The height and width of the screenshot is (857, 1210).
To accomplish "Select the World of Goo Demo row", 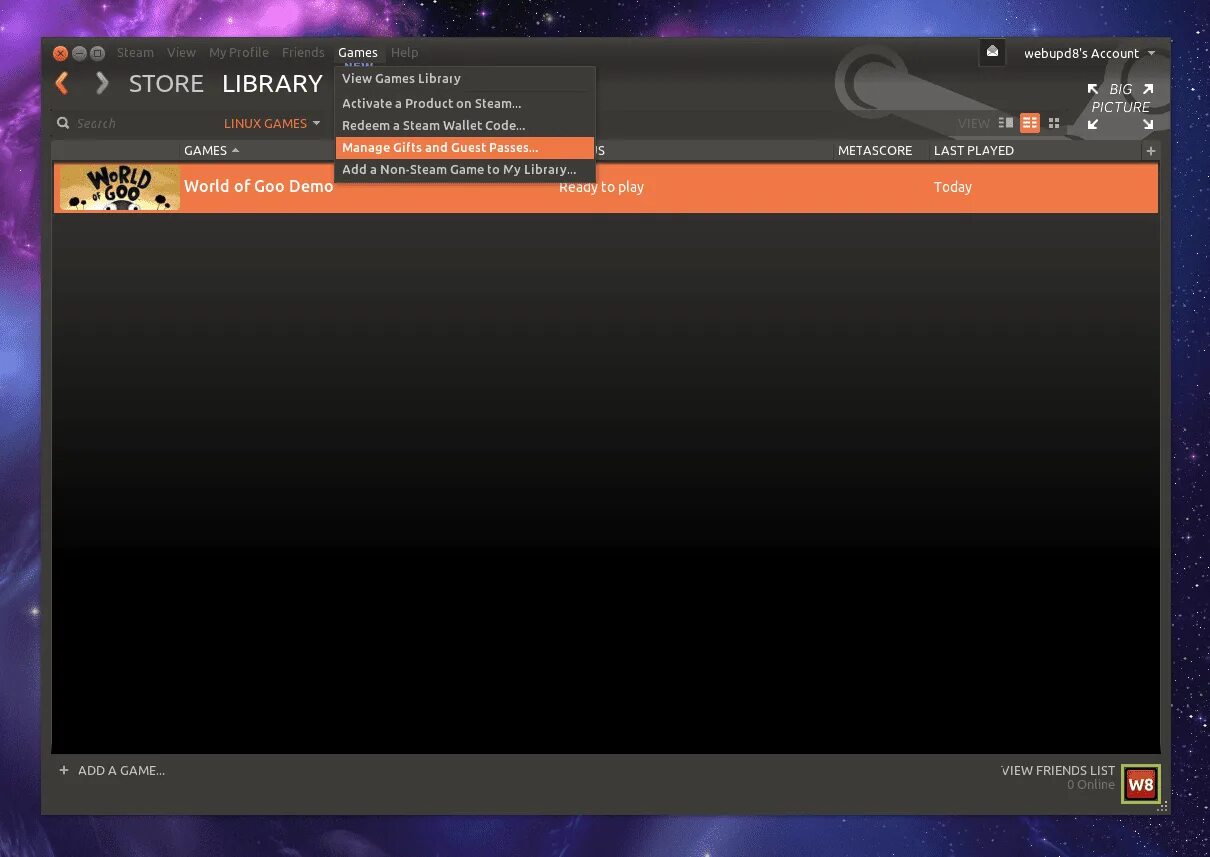I will pyautogui.click(x=606, y=187).
